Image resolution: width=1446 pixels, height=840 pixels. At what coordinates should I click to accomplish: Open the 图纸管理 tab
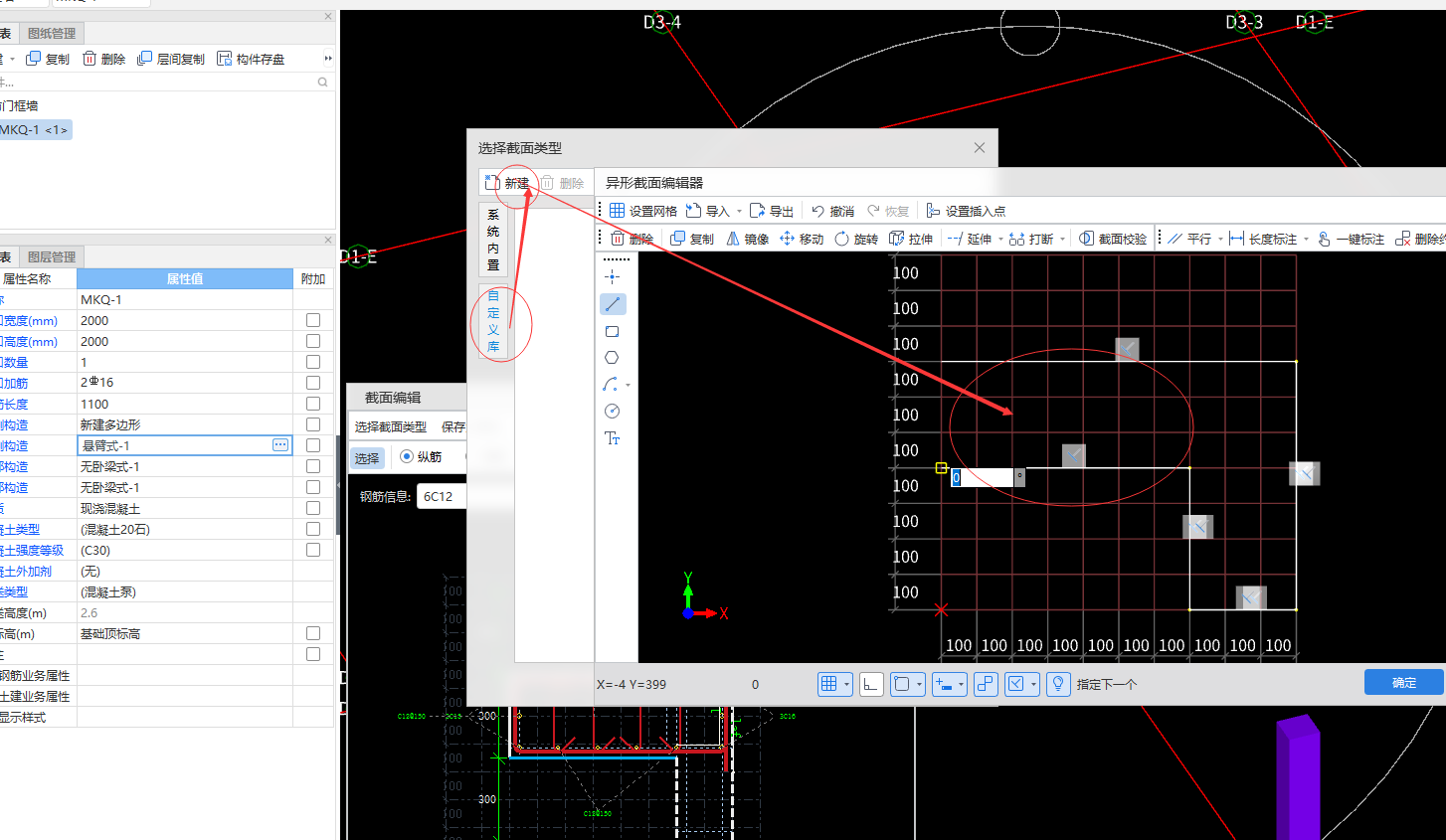52,33
